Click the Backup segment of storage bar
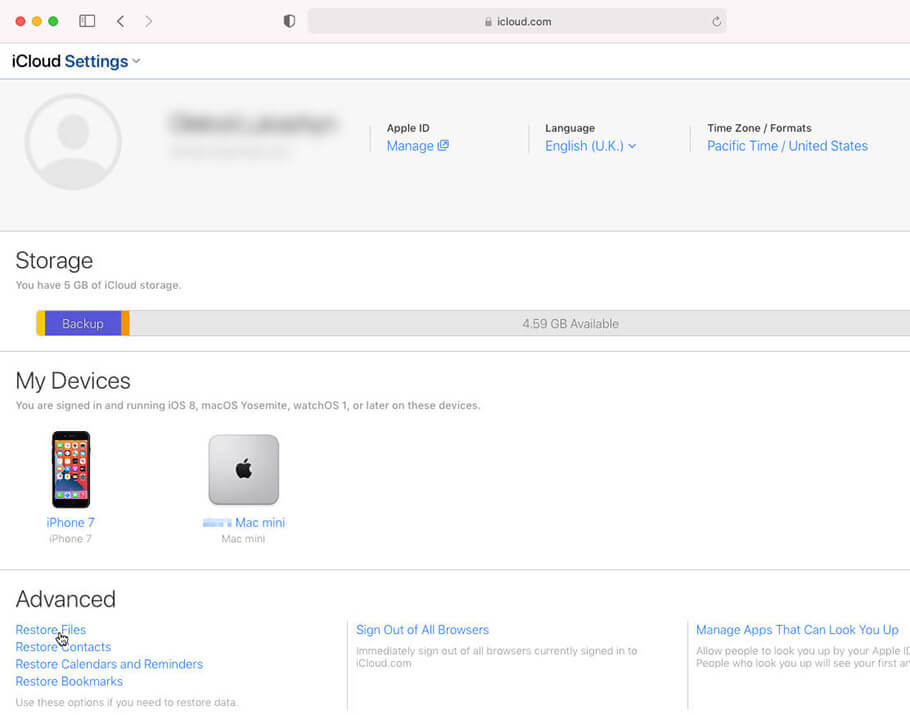The height and width of the screenshot is (715, 910). [82, 324]
